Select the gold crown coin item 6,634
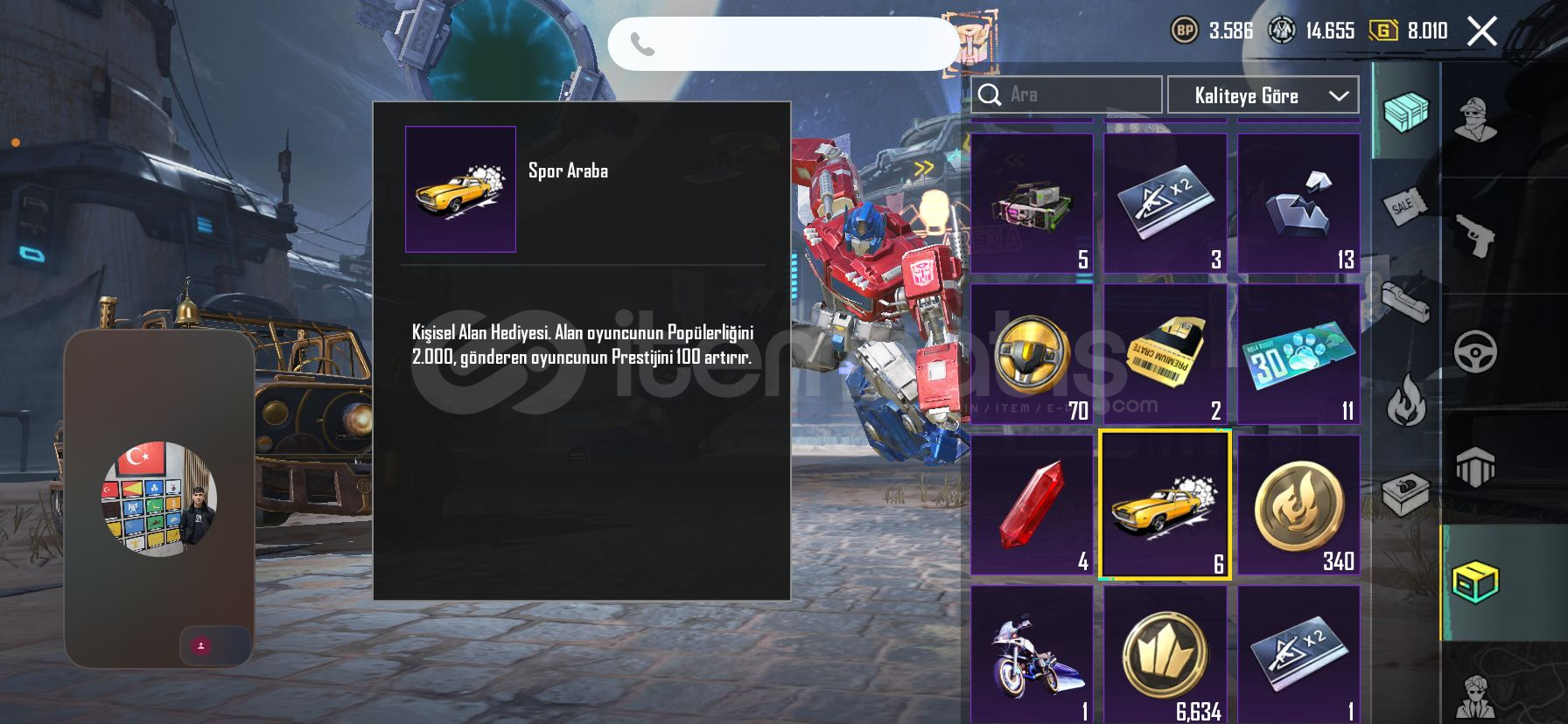The image size is (1568, 724). [1165, 655]
